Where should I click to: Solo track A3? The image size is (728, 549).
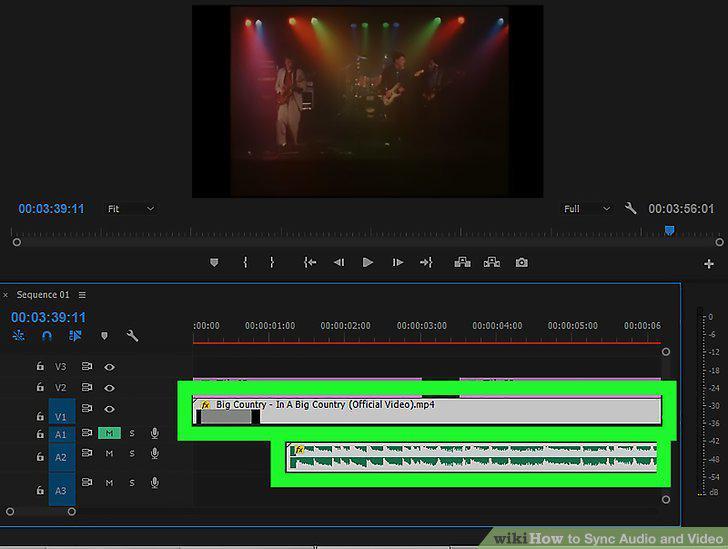132,483
